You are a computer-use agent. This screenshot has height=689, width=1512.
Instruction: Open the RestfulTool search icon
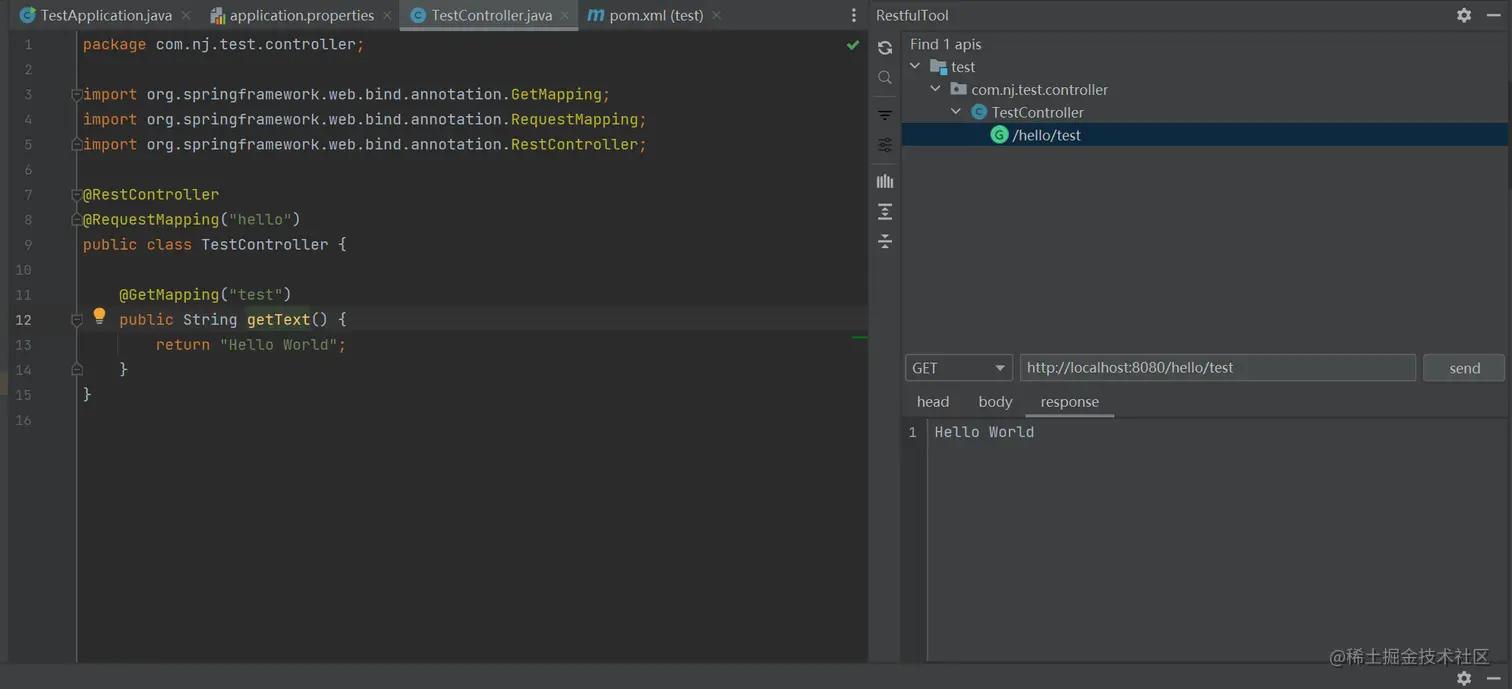tap(885, 78)
